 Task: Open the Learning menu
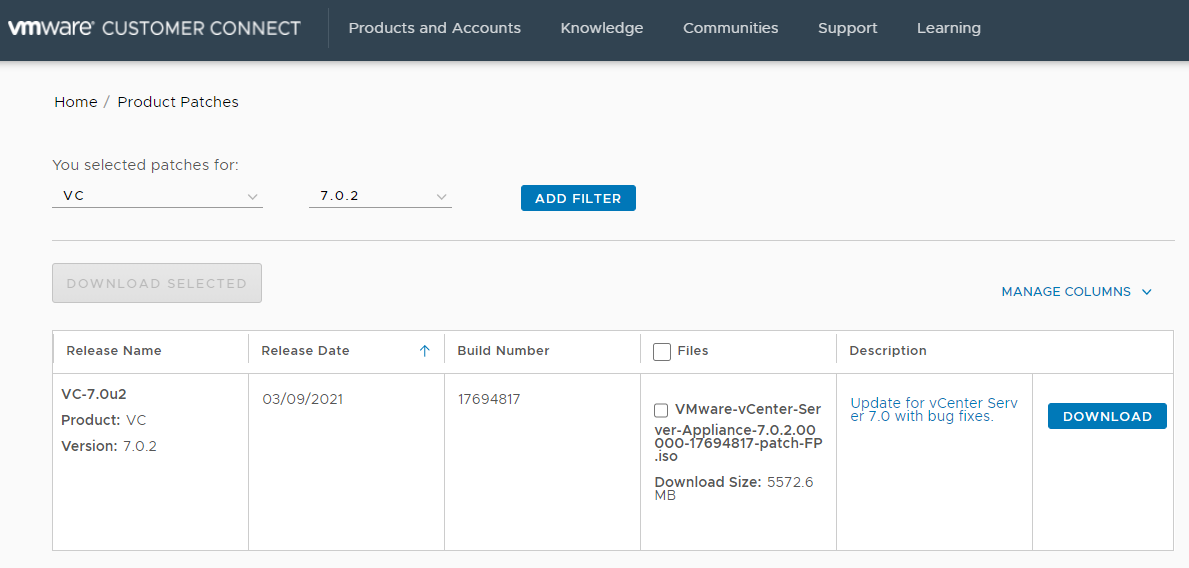[x=949, y=28]
